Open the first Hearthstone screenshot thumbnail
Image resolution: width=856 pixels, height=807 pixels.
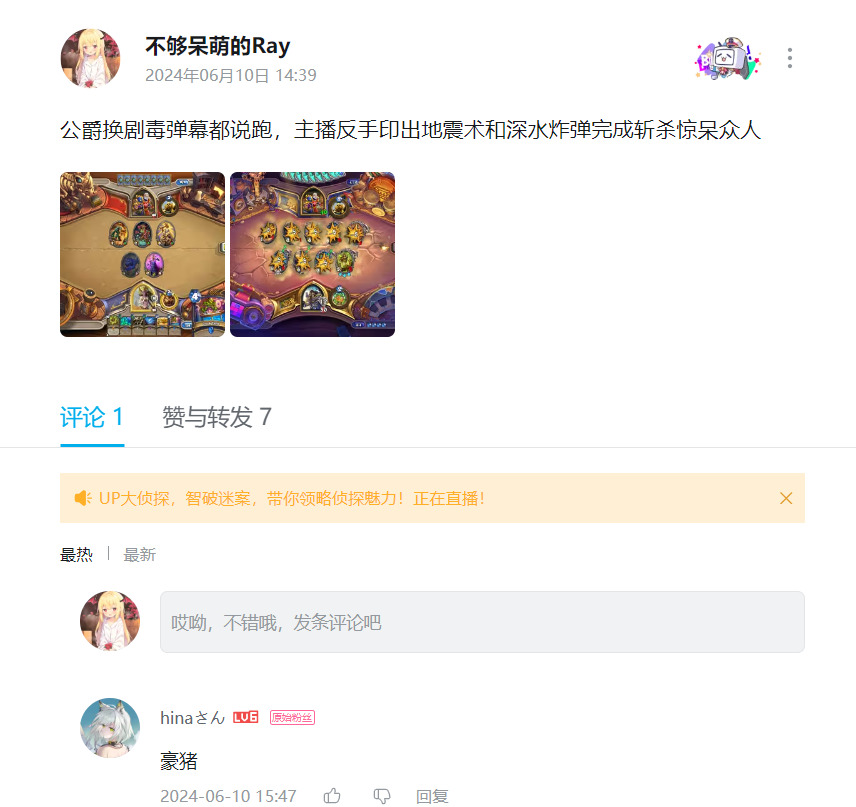(142, 254)
